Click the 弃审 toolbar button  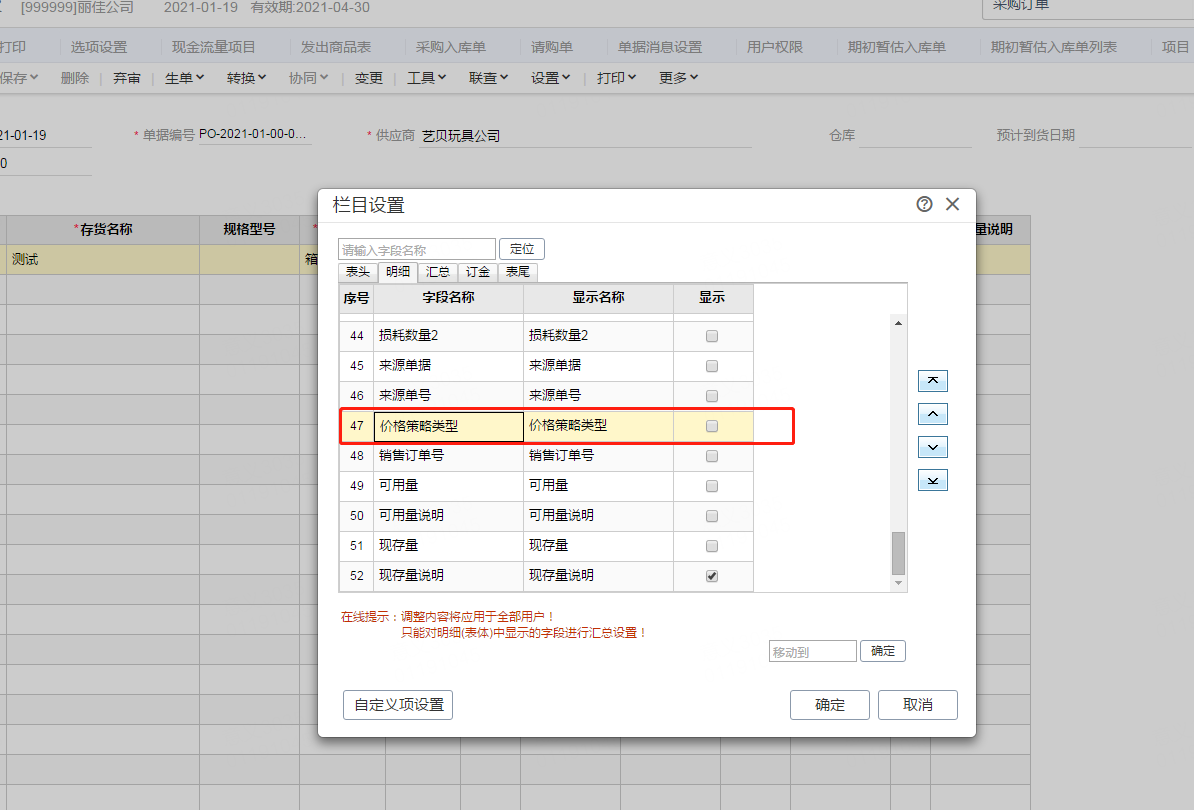click(x=126, y=78)
